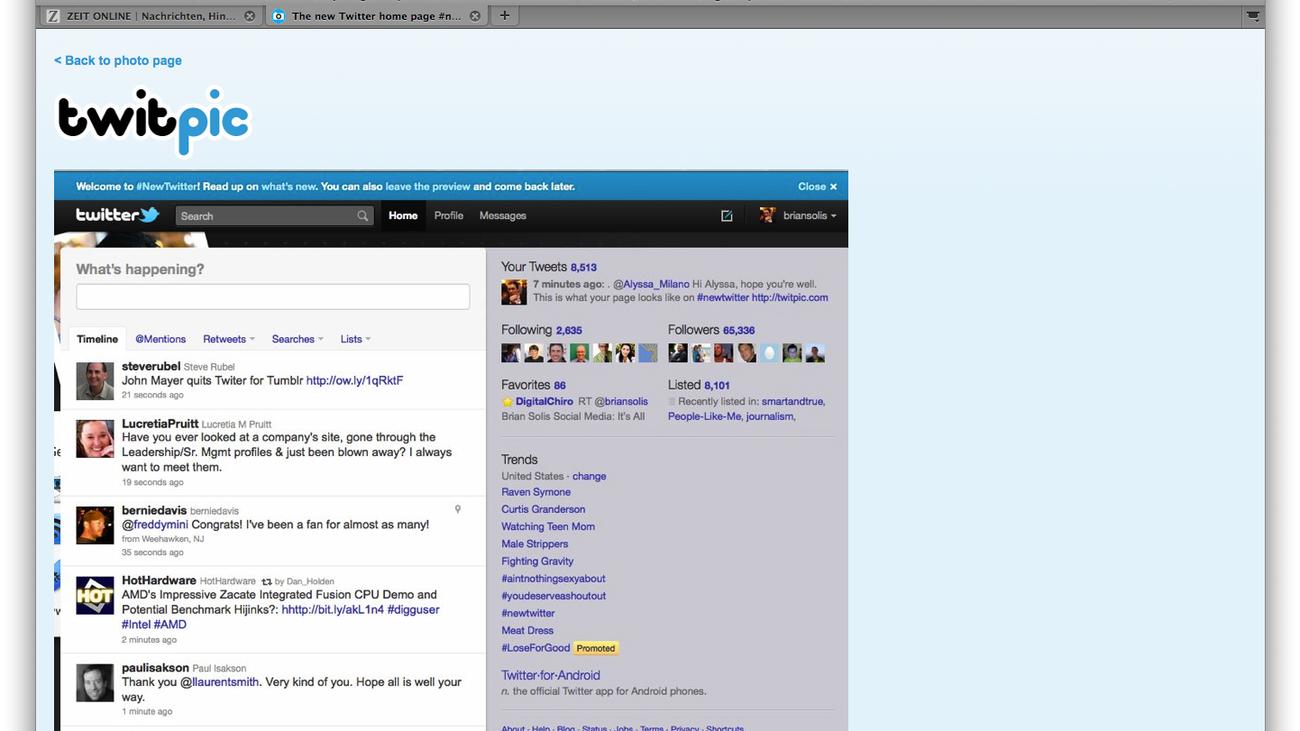Click the change trends location link
Image resolution: width=1300 pixels, height=731 pixels.
[x=589, y=476]
